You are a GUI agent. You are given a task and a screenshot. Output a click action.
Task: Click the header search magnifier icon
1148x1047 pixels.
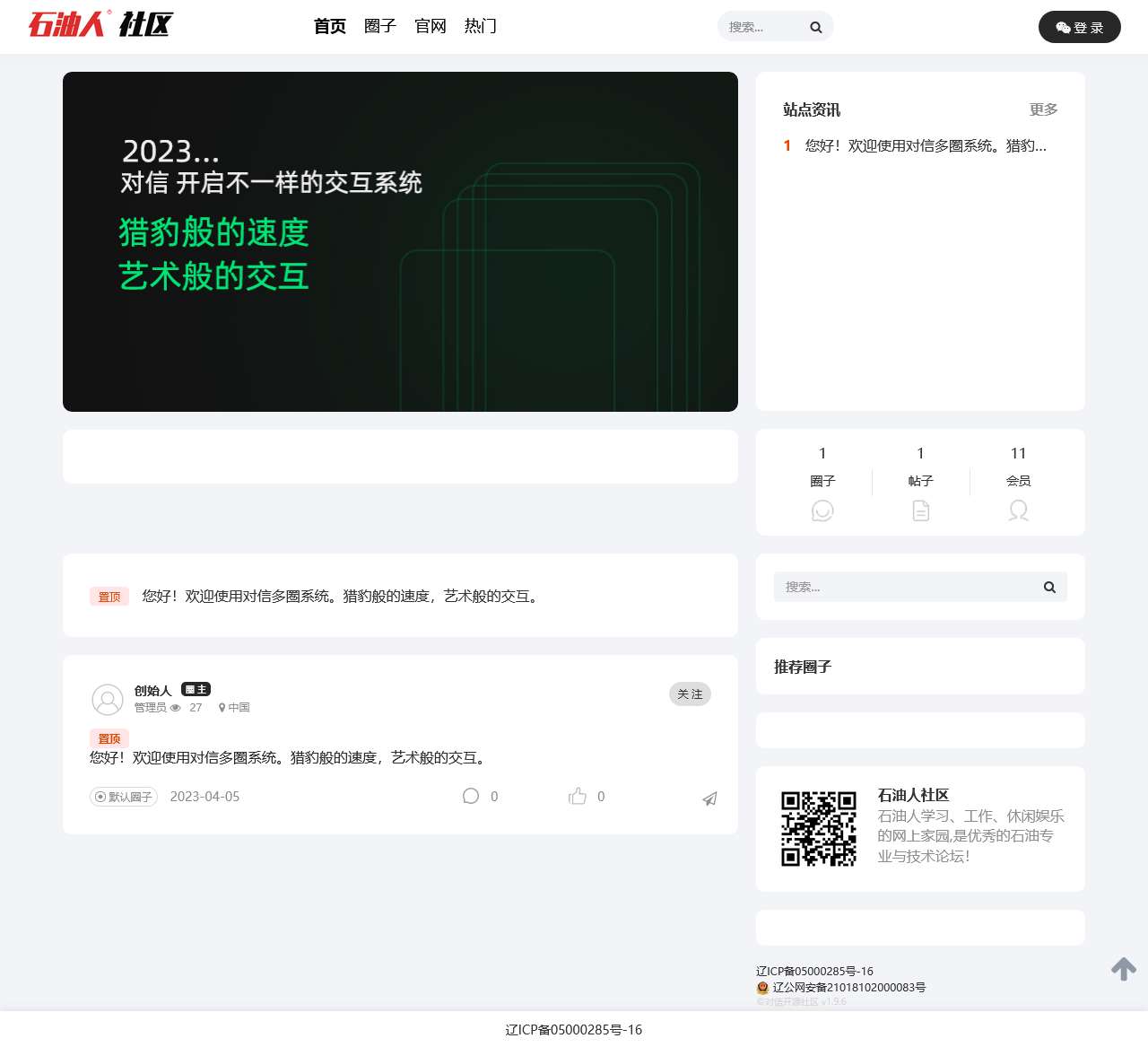816,27
